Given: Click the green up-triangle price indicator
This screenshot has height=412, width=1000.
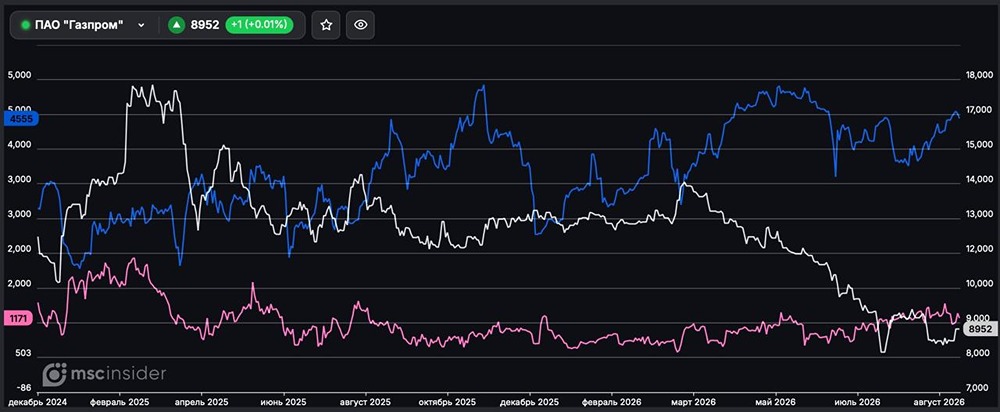Looking at the screenshot, I should point(177,25).
